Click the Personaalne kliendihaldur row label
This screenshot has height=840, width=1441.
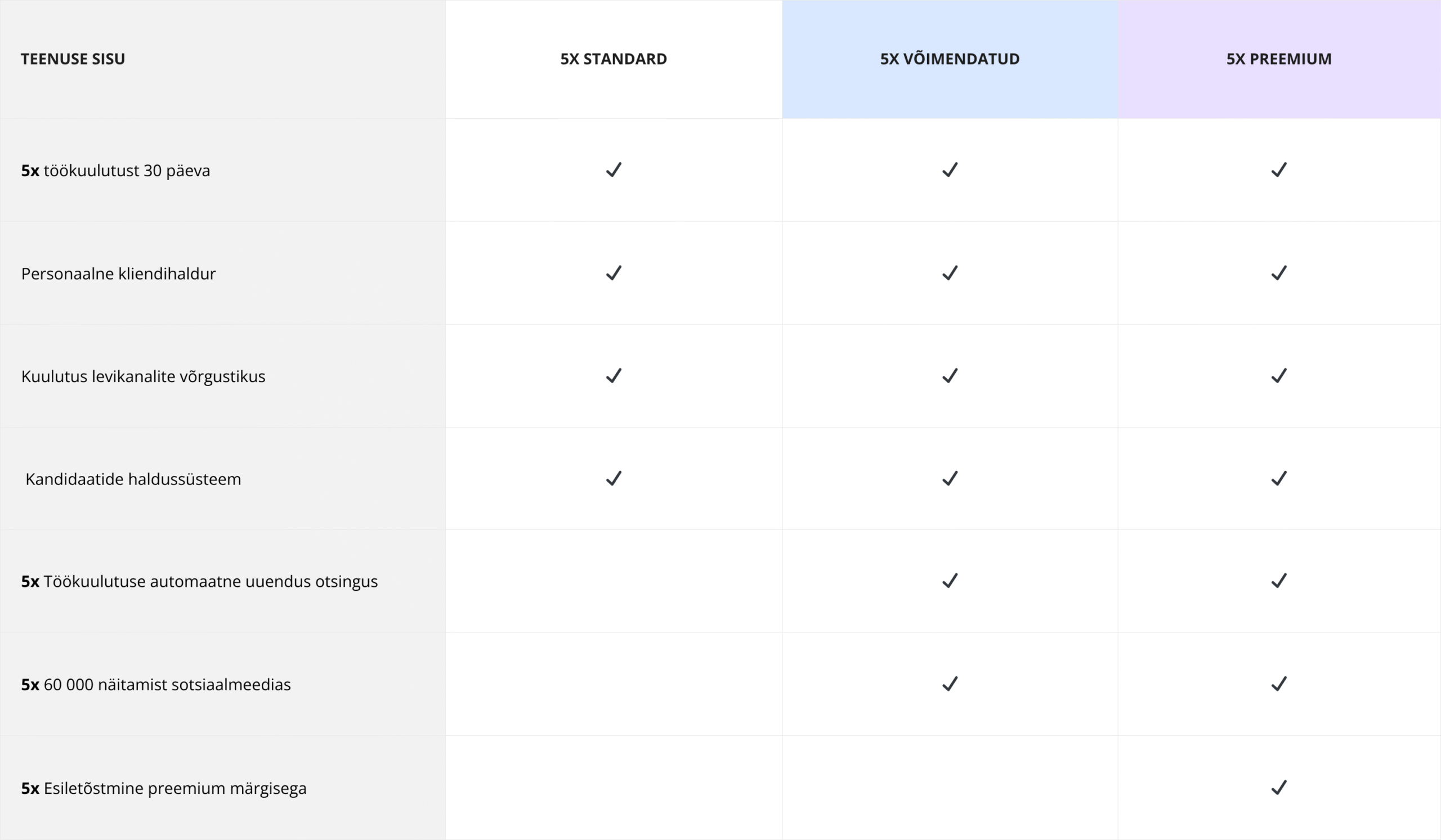118,273
